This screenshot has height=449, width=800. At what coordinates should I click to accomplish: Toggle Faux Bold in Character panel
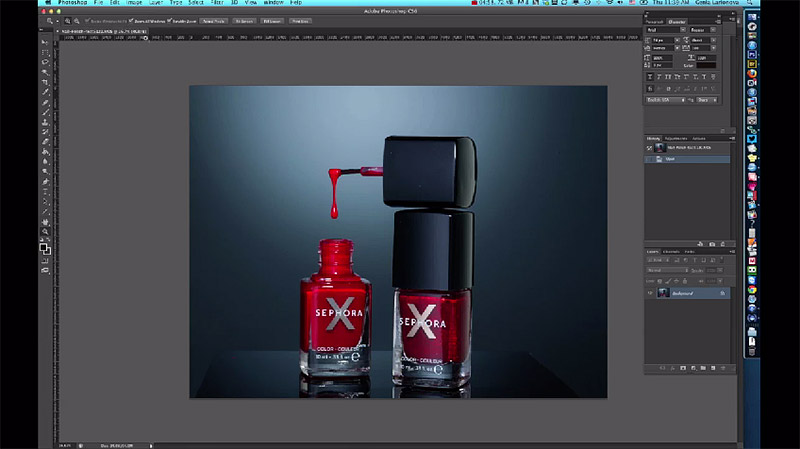(649, 77)
